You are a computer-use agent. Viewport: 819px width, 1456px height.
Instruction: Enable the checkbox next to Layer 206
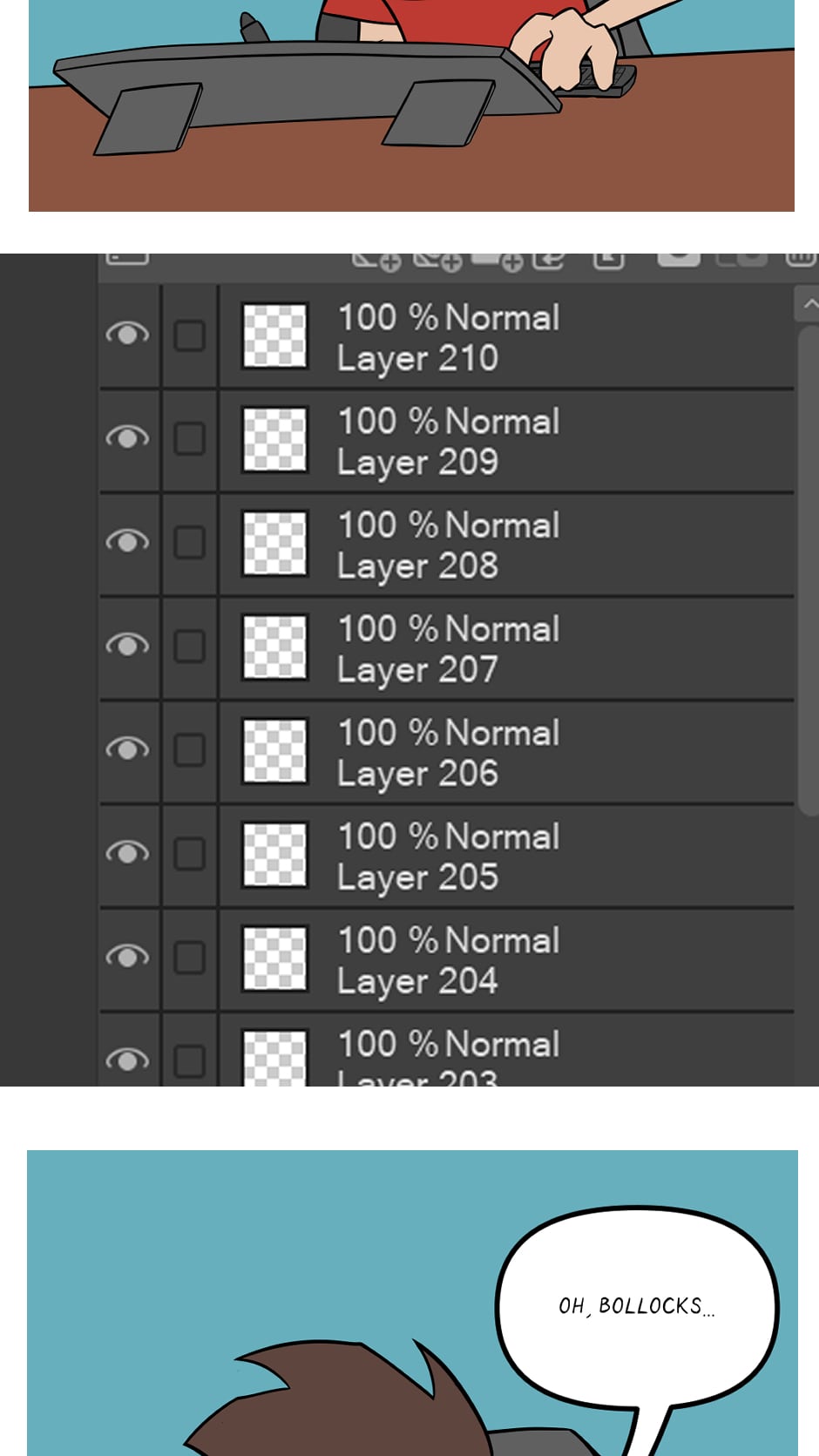click(189, 749)
